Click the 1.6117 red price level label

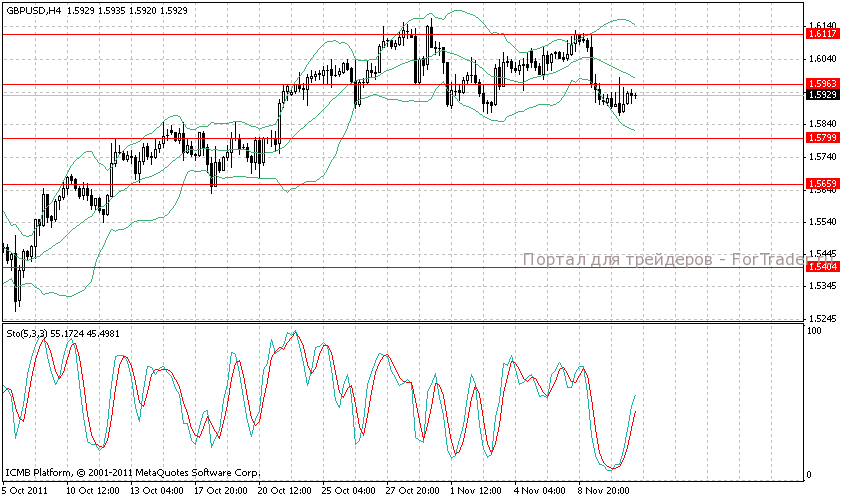click(x=820, y=34)
